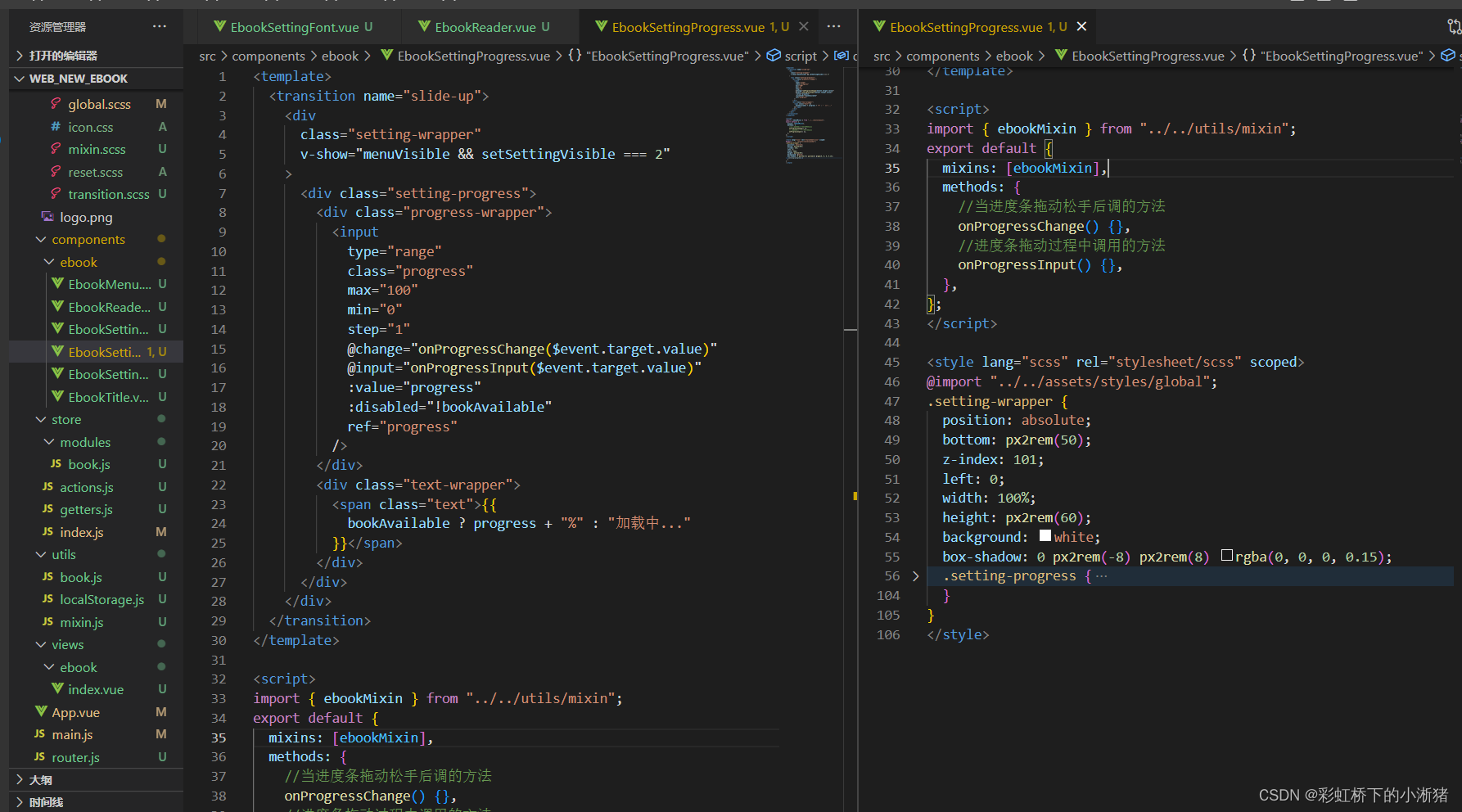Click the Sass icon beside global.scss
This screenshot has height=812, width=1462.
point(56,104)
